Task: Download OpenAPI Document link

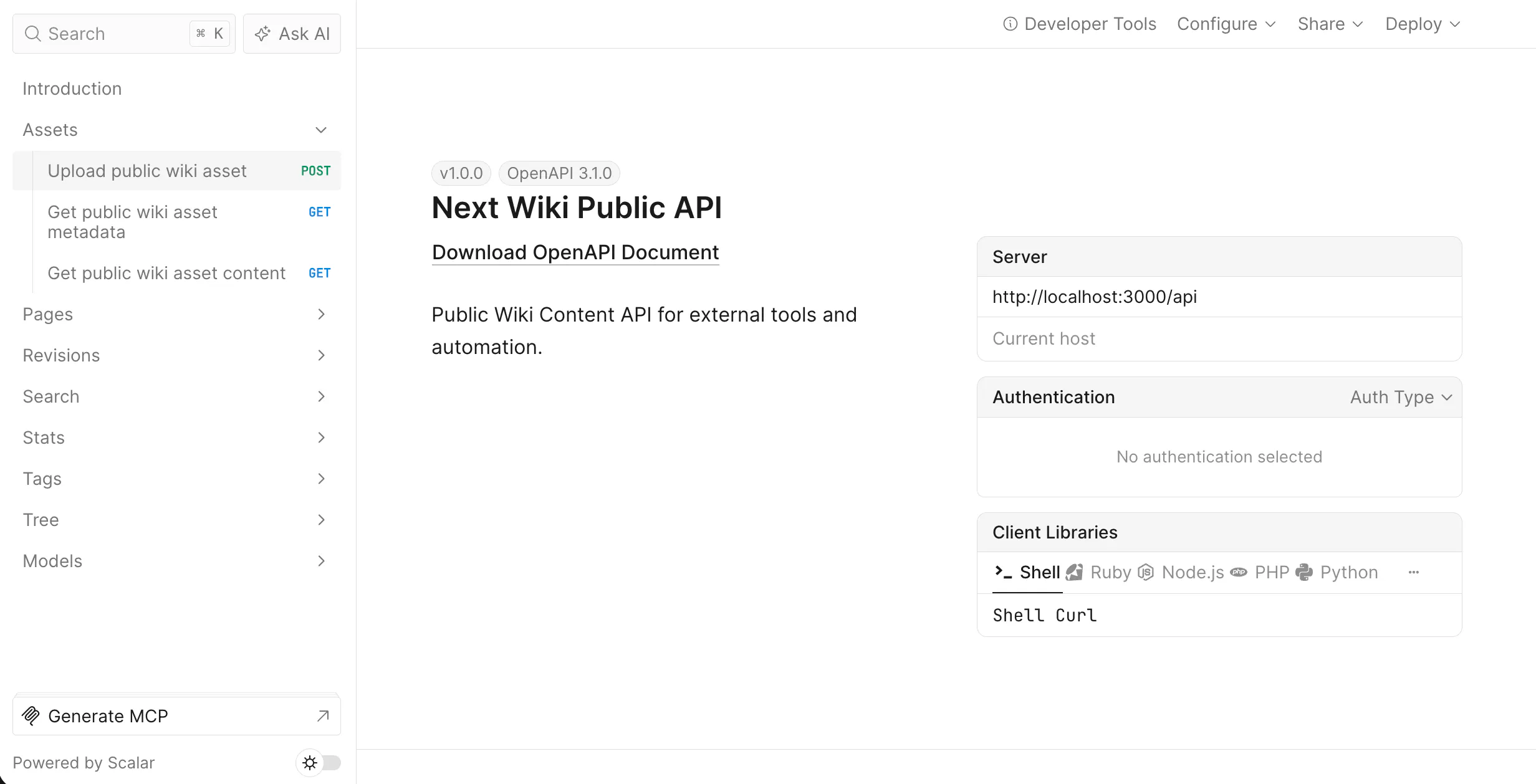Action: pyautogui.click(x=575, y=252)
